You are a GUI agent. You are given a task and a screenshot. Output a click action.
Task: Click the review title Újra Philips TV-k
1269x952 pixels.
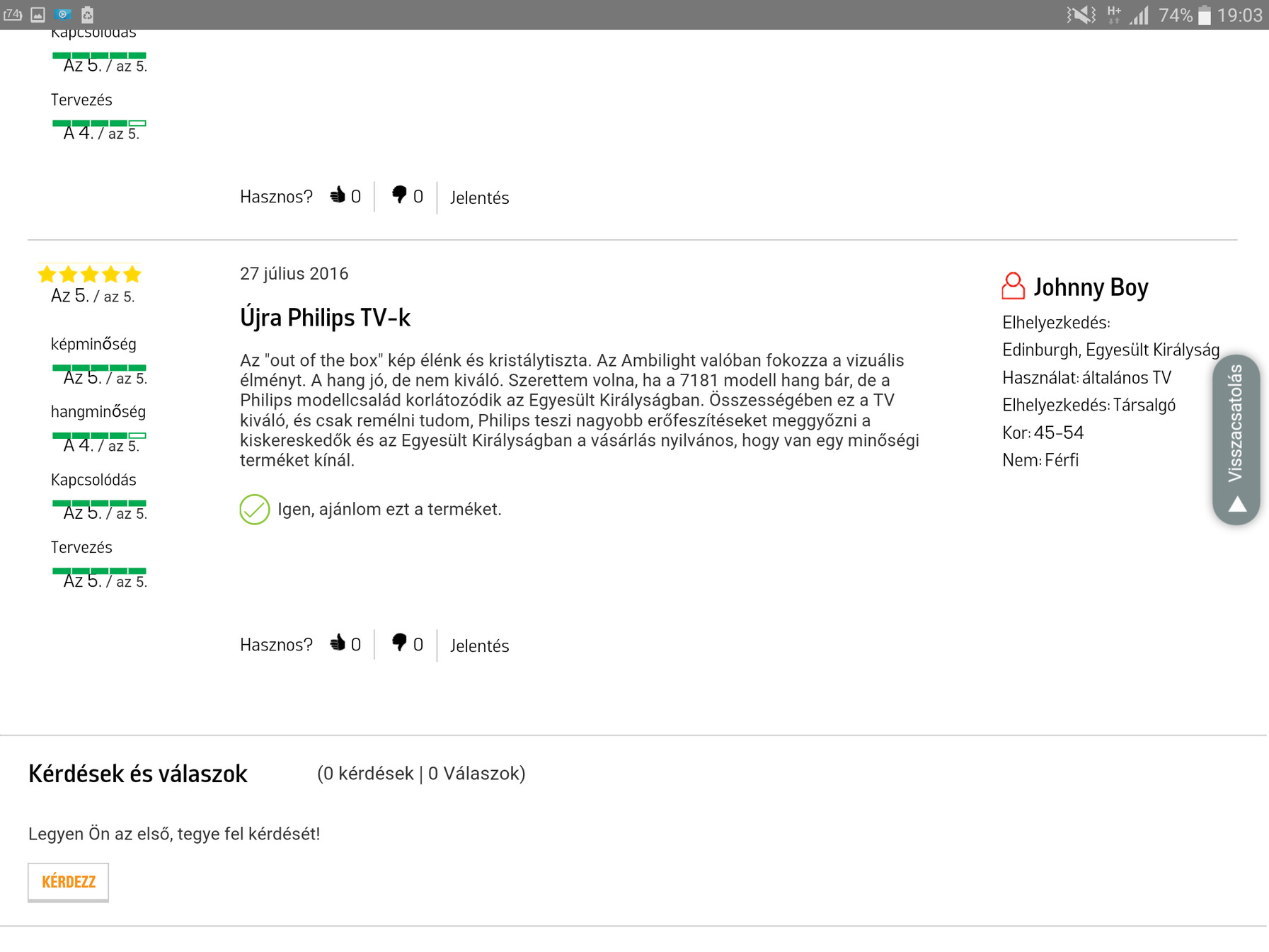click(x=325, y=318)
